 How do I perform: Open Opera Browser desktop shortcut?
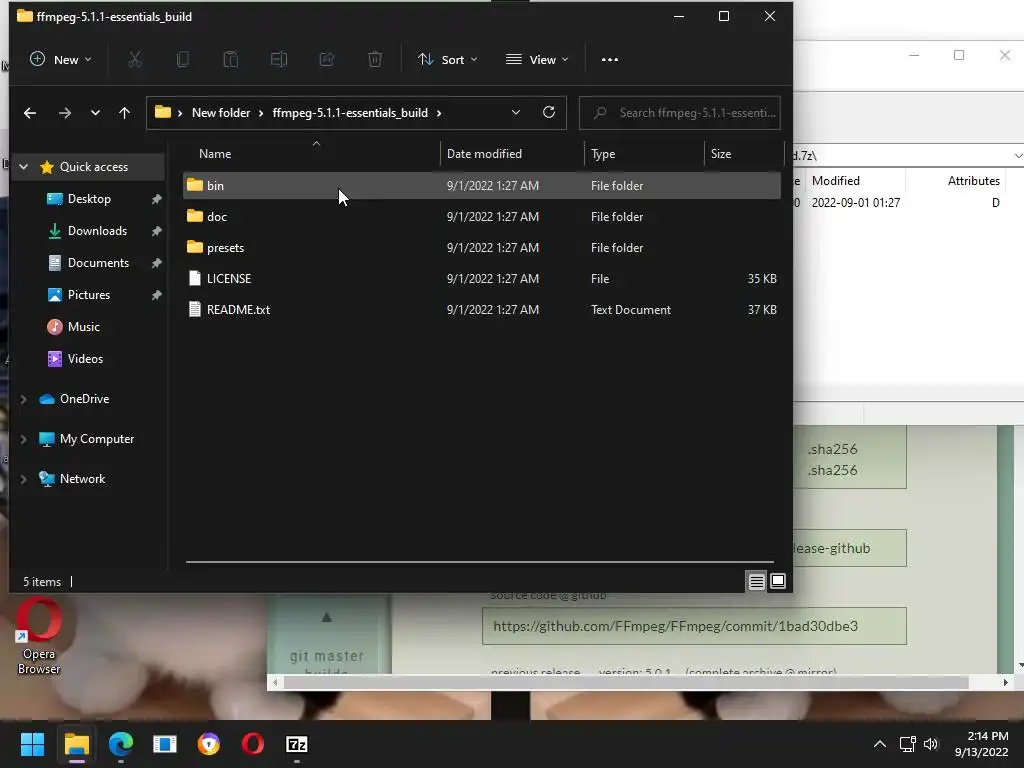39,637
